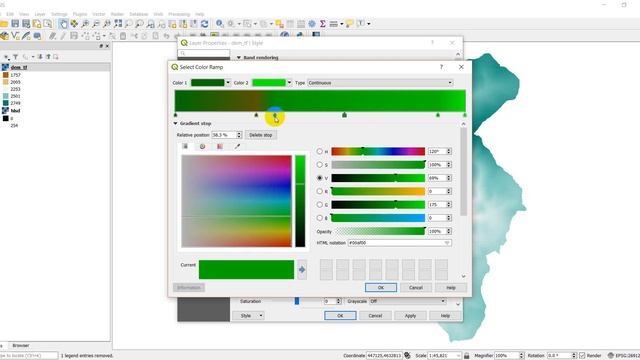Click the Zoom Full extent icon
The width and height of the screenshot is (640, 360).
pos(118,24)
